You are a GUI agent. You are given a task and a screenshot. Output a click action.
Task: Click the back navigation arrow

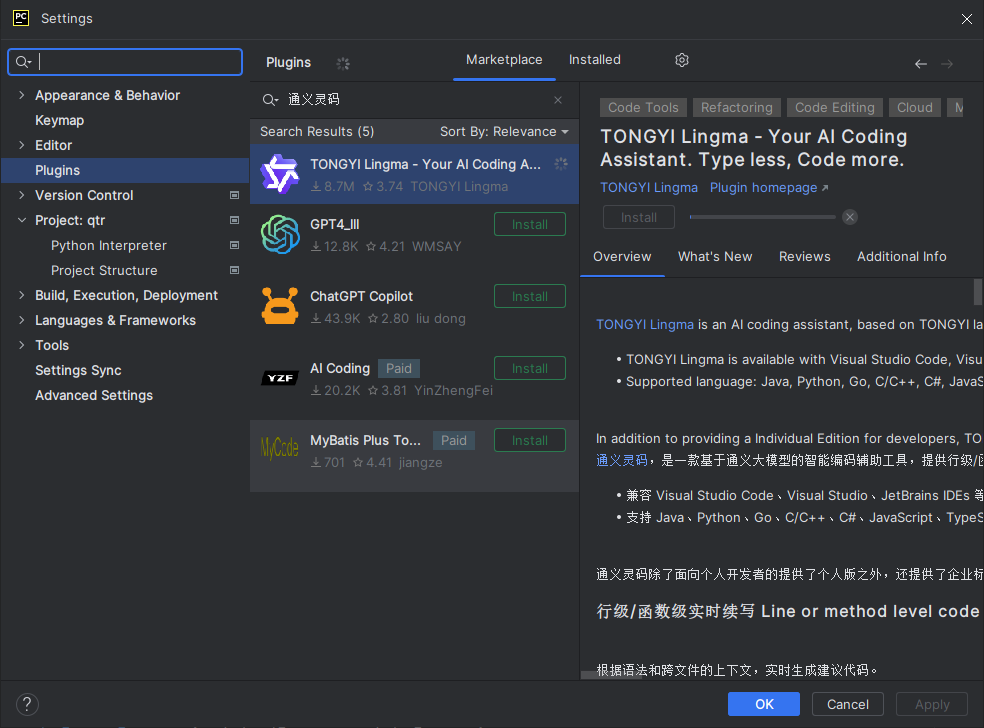(x=921, y=64)
